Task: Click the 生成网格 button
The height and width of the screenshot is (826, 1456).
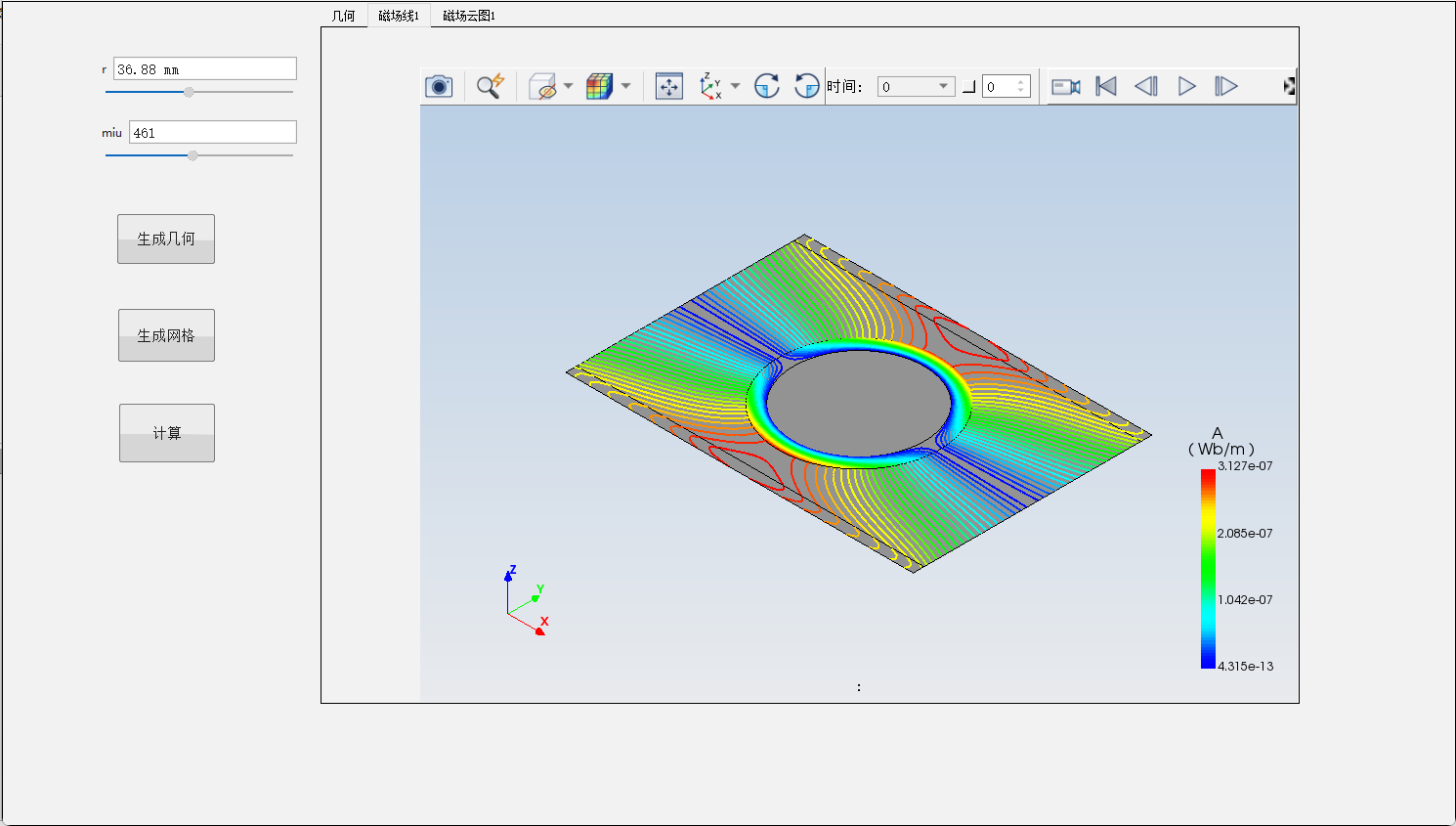Action: coord(166,335)
